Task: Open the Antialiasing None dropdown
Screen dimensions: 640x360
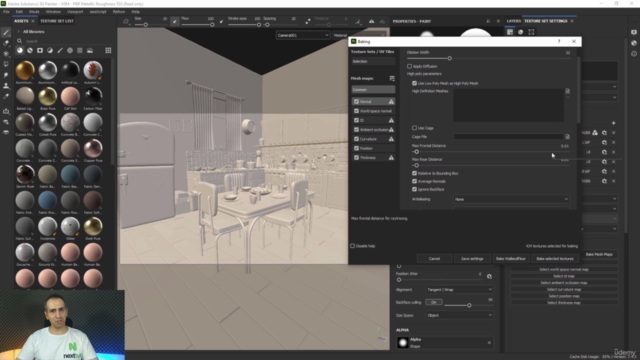Action: [x=511, y=199]
